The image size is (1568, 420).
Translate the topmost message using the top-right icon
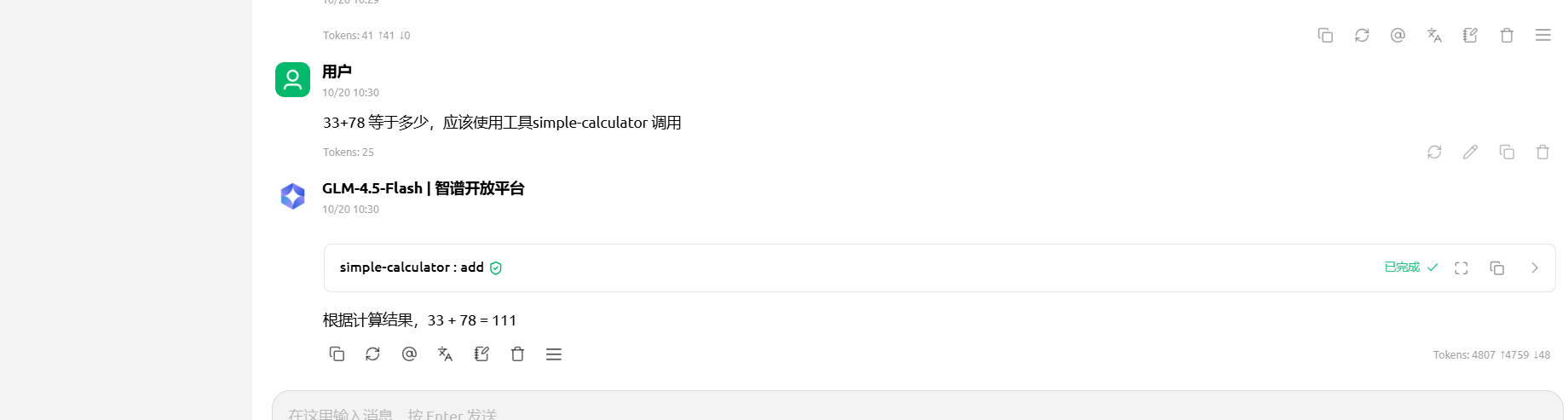coord(1434,35)
